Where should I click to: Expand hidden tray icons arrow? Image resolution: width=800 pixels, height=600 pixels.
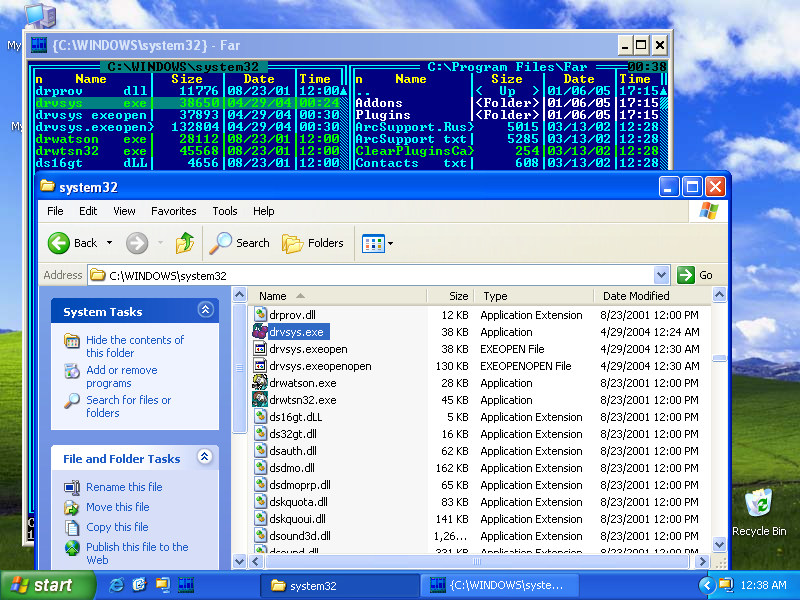pyautogui.click(x=706, y=585)
